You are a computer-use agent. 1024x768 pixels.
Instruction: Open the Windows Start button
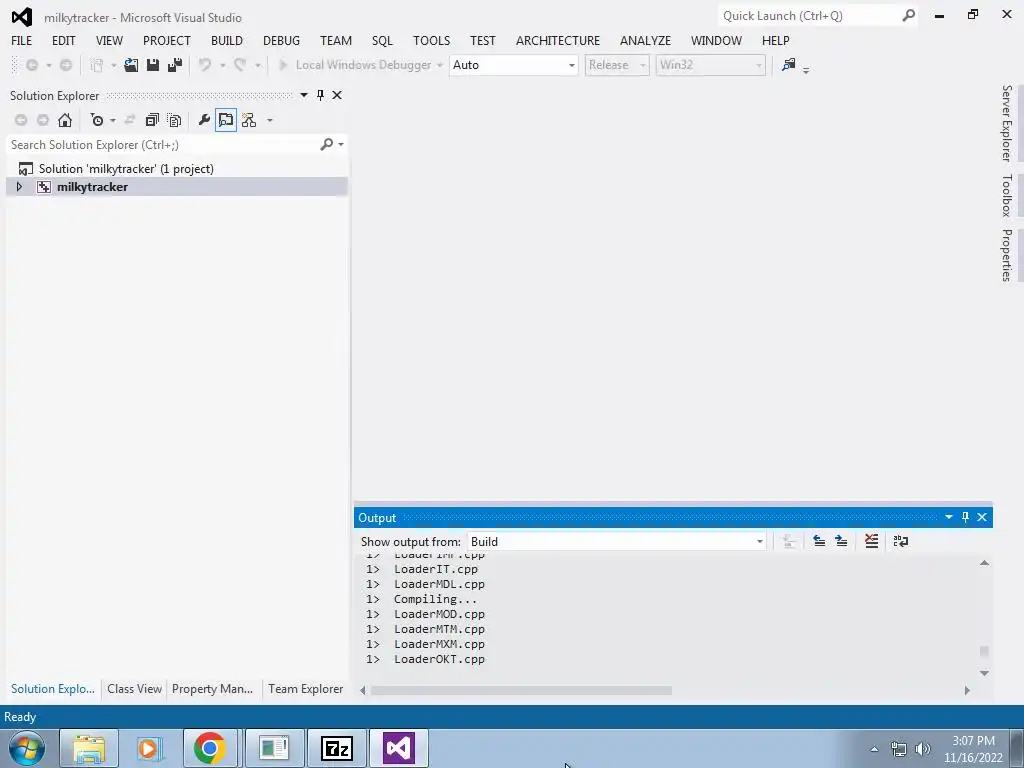coord(27,748)
